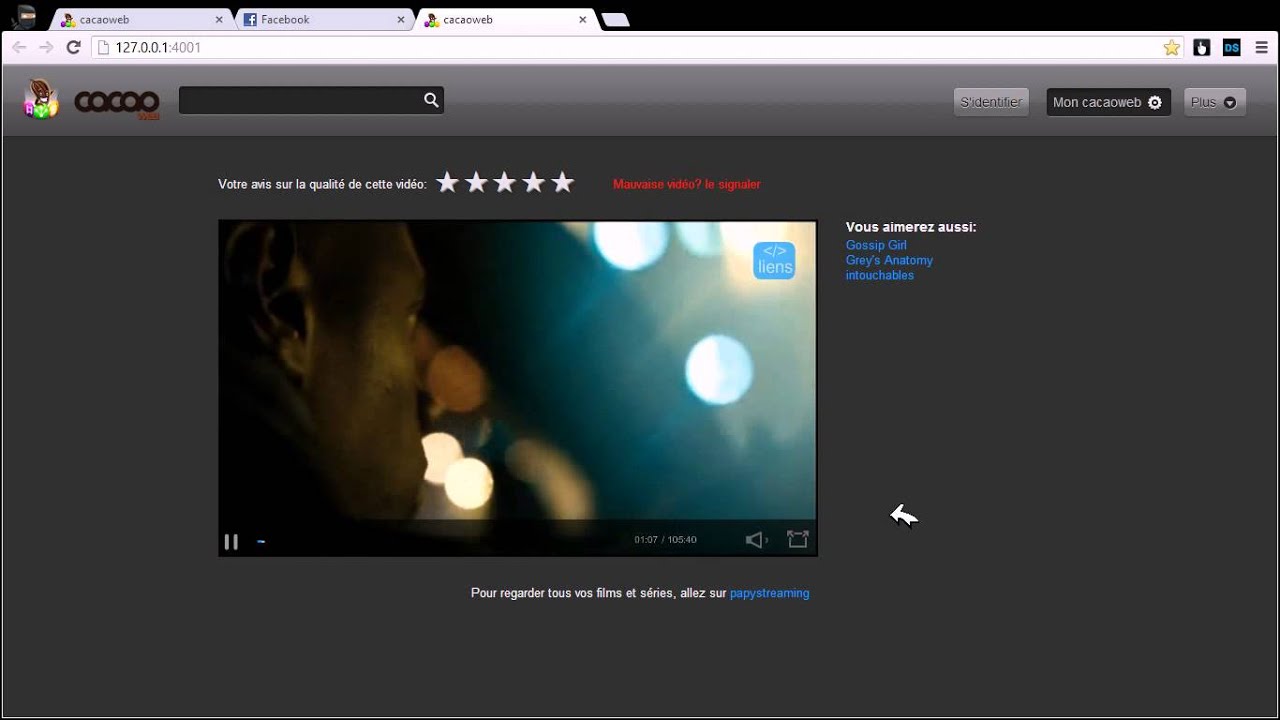Open a new browser tab
Screen dimensions: 1280x720
[616, 20]
